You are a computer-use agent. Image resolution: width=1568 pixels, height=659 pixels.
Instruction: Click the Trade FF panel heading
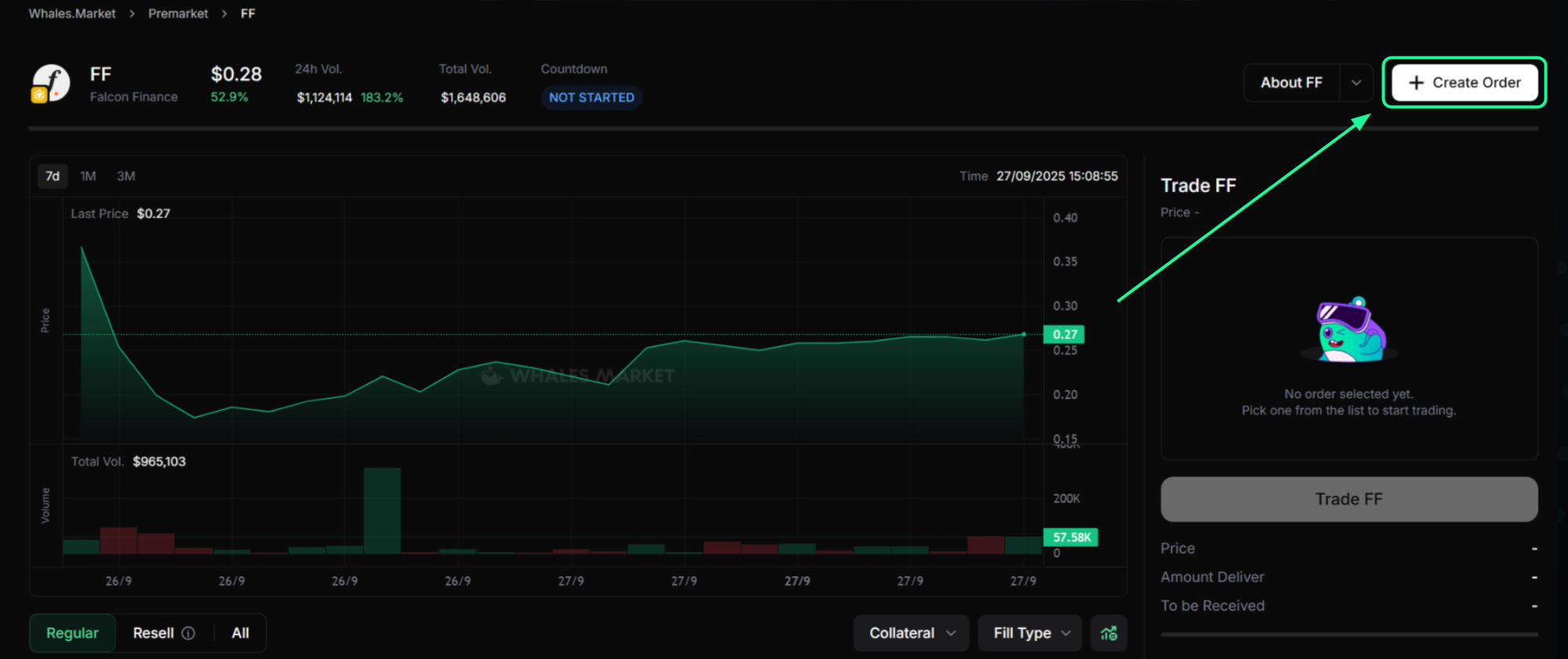tap(1198, 186)
